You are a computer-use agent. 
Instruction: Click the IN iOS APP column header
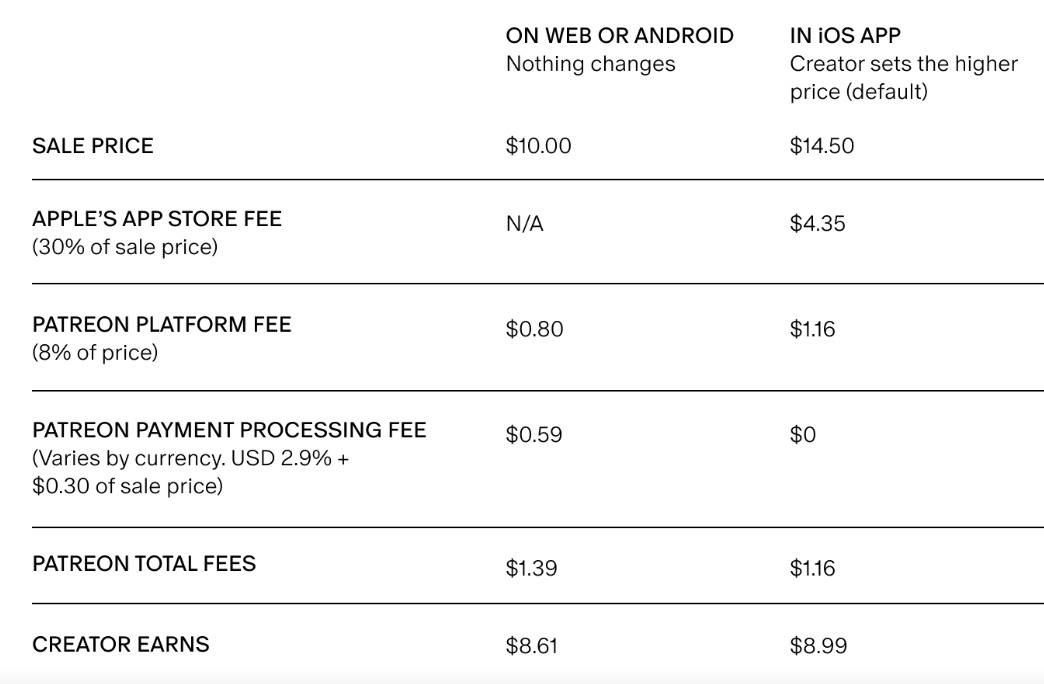click(845, 35)
